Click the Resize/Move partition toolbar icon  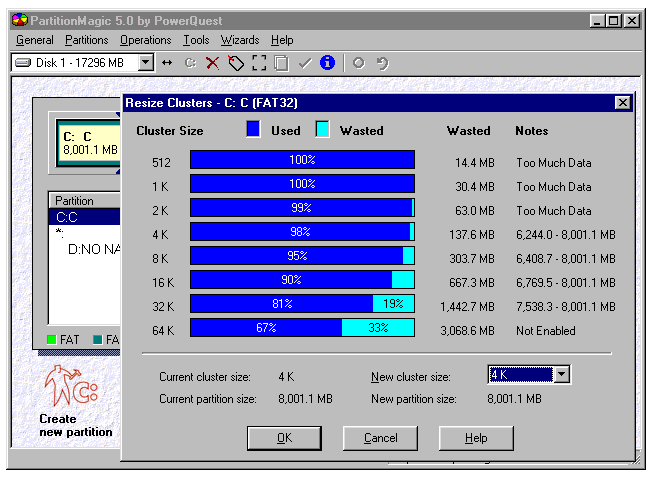[x=167, y=63]
